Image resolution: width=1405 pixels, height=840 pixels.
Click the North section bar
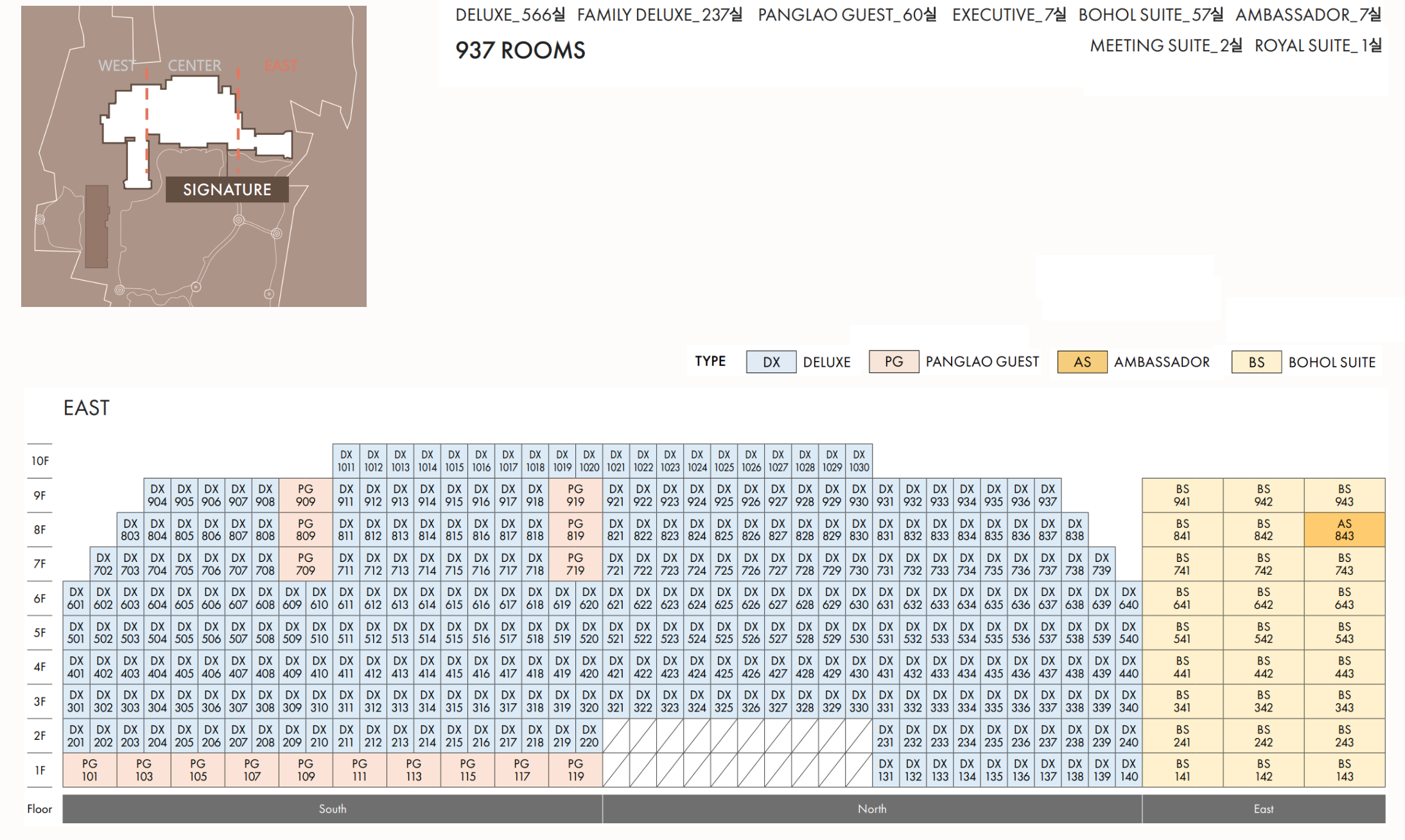tap(871, 809)
